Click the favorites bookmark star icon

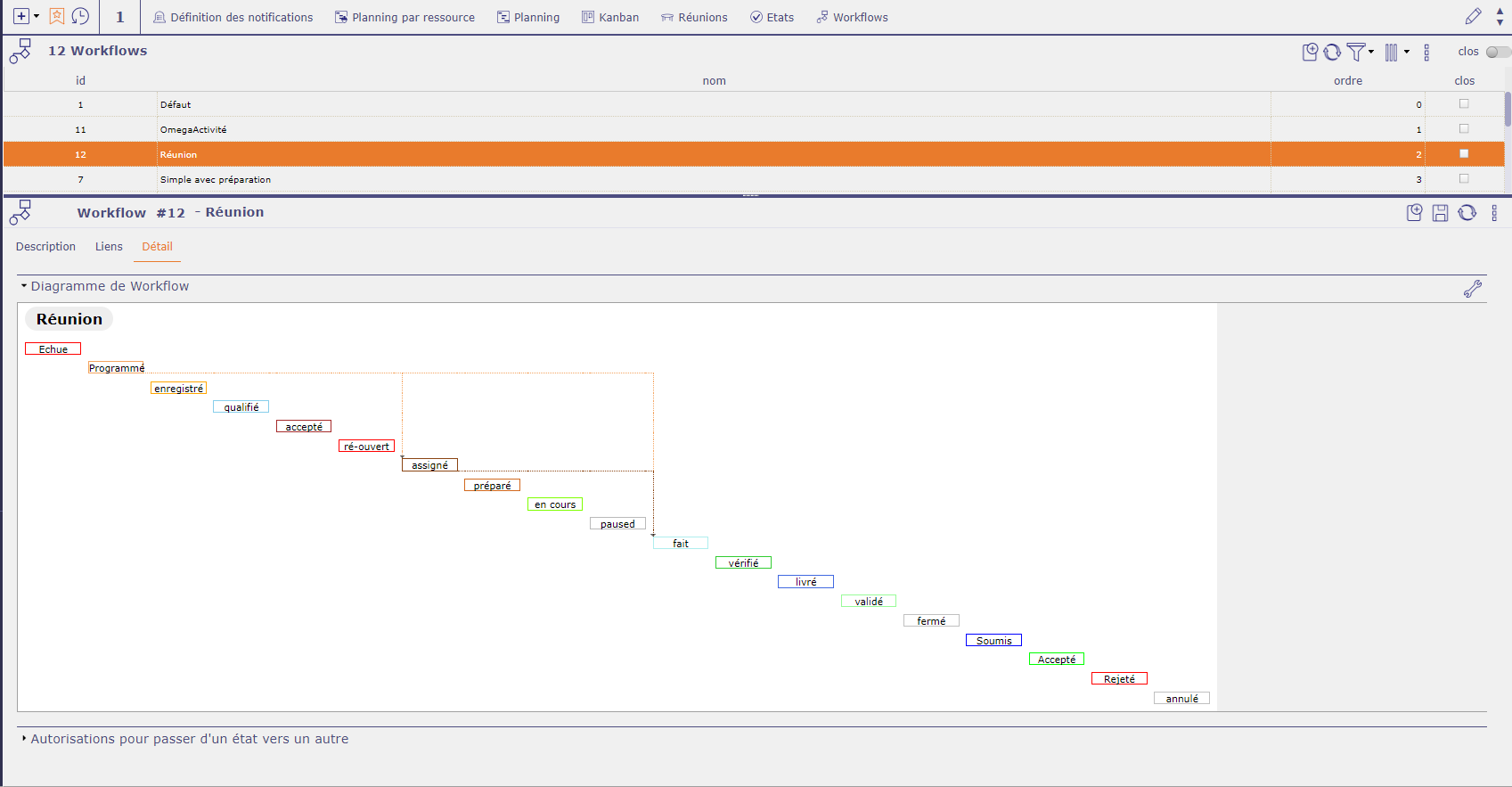[x=57, y=17]
